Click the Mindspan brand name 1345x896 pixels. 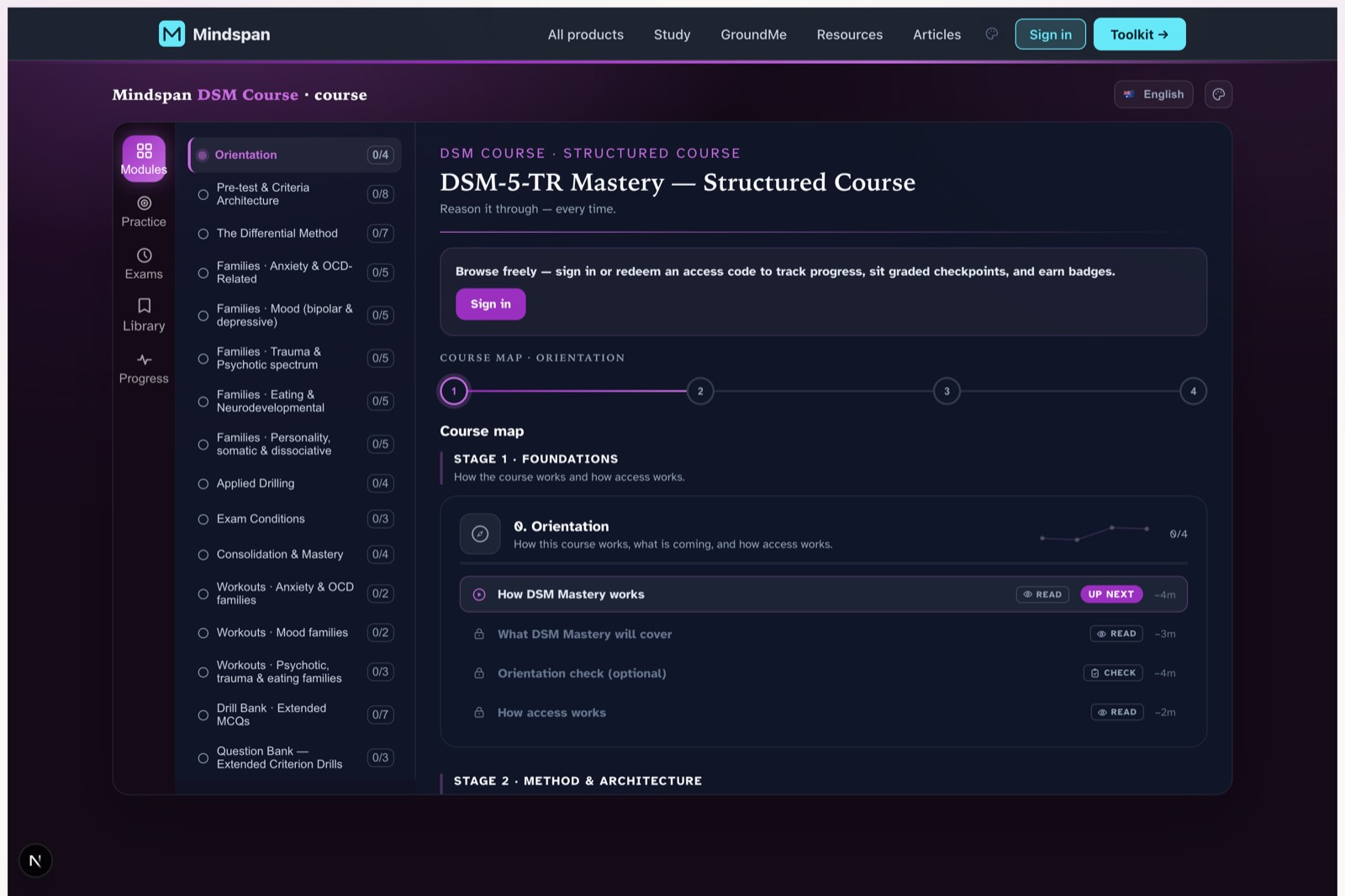point(231,34)
